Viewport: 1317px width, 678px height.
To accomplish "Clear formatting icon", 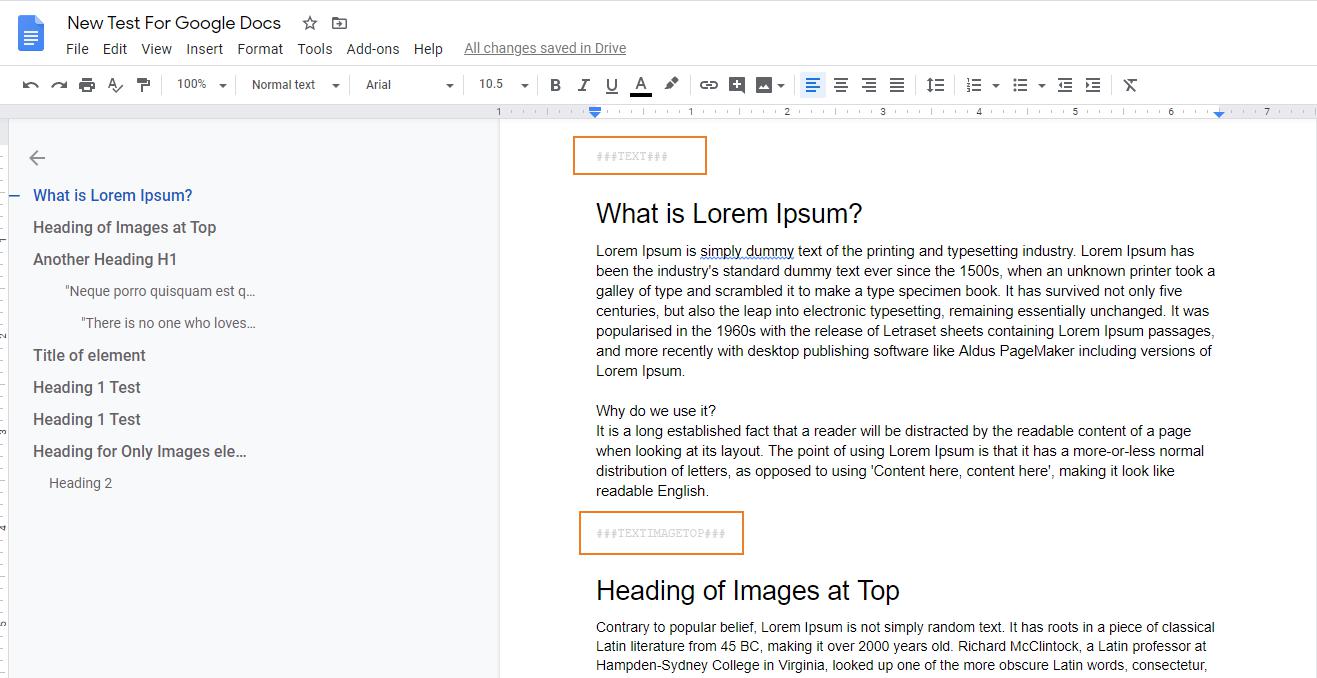I will (1131, 85).
